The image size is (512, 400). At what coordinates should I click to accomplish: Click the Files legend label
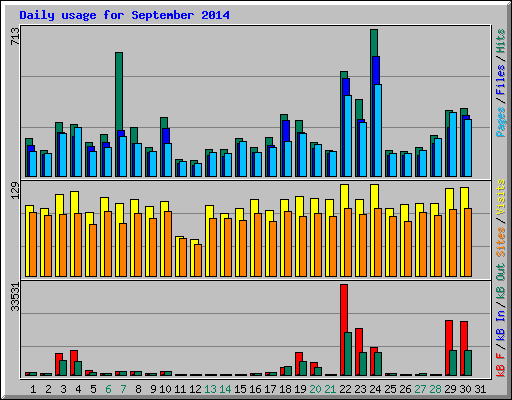click(501, 80)
